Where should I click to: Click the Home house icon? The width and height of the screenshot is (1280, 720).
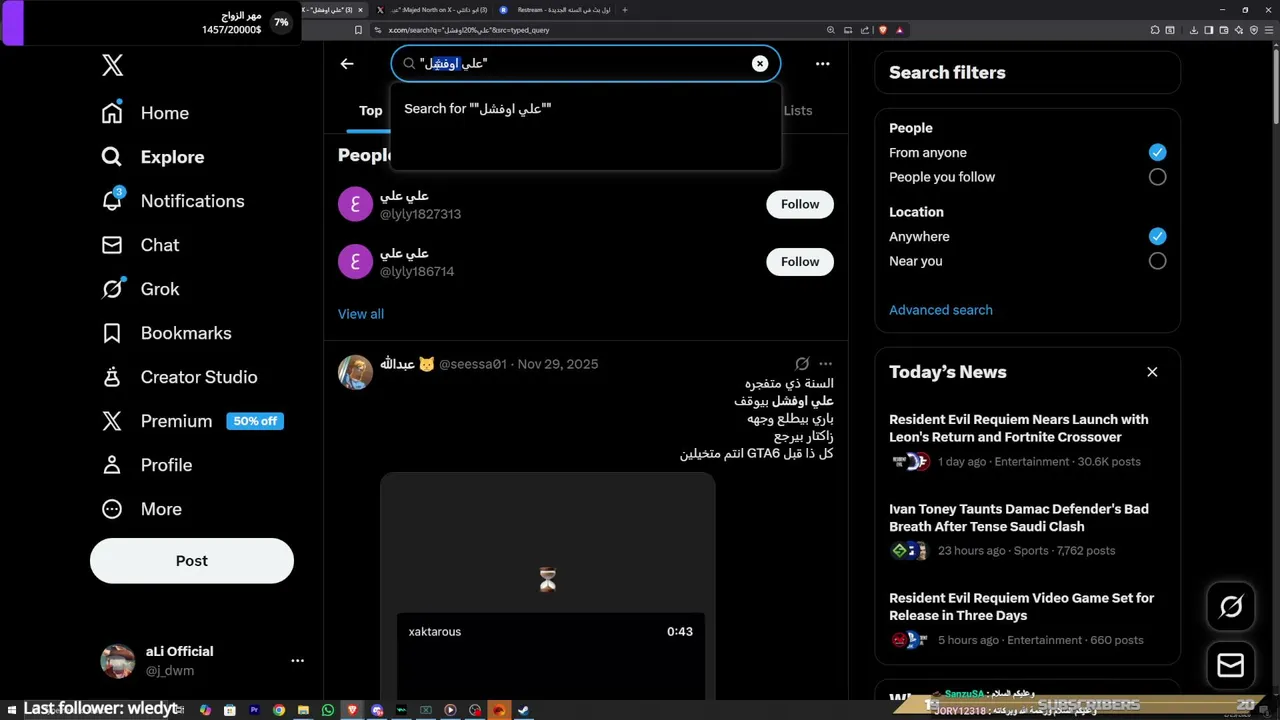coord(112,113)
